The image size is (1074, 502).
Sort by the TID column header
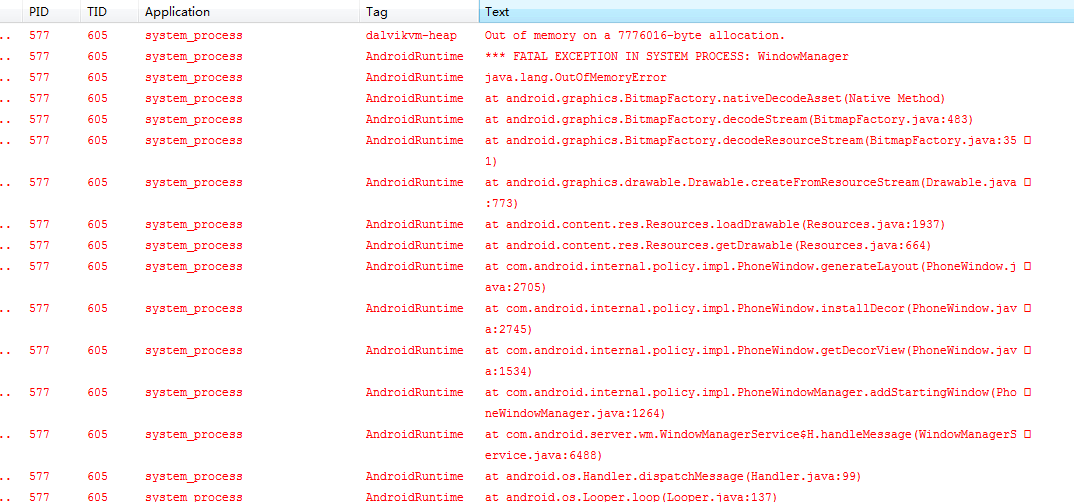pyautogui.click(x=110, y=12)
